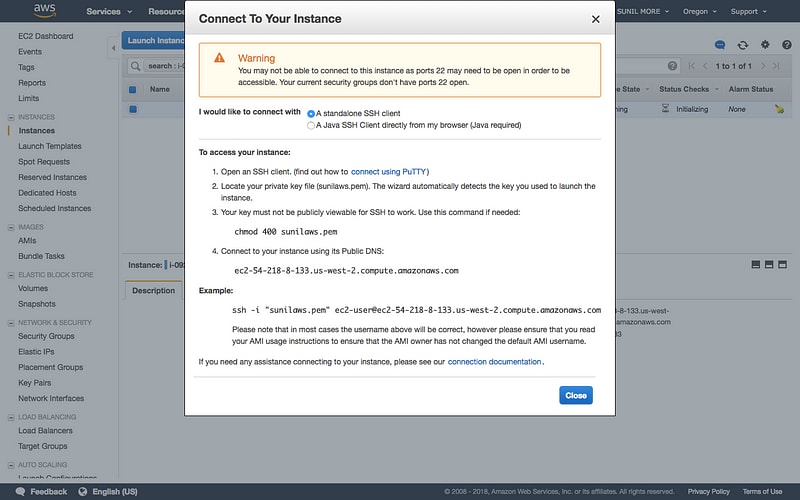800x500 pixels.
Task: Open Key Pairs in sidebar
Action: (34, 383)
